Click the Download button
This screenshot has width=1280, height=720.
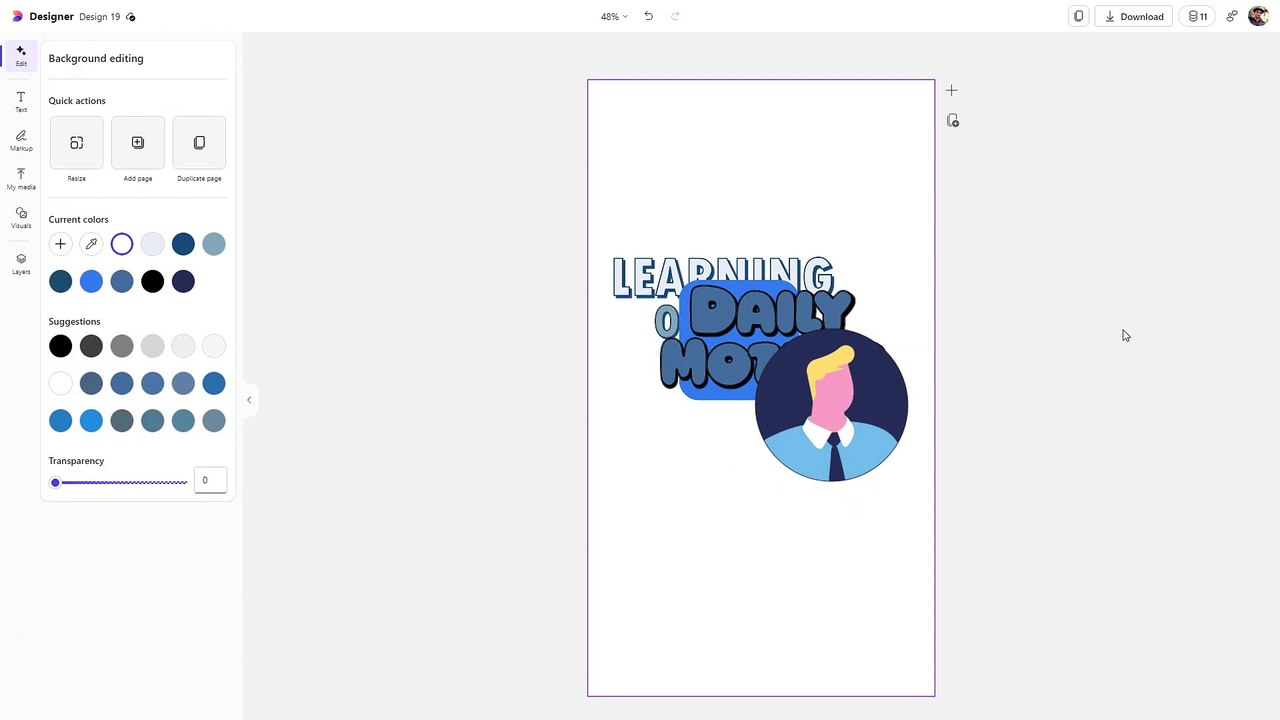pos(1134,16)
